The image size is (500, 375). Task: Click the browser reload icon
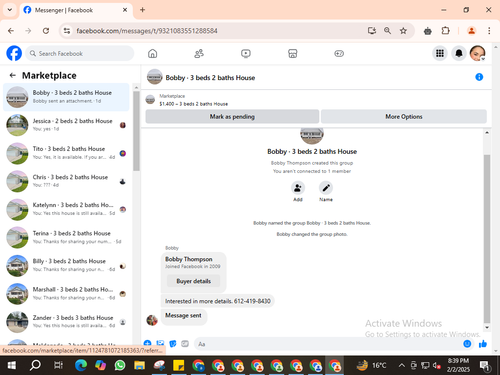coord(46,31)
